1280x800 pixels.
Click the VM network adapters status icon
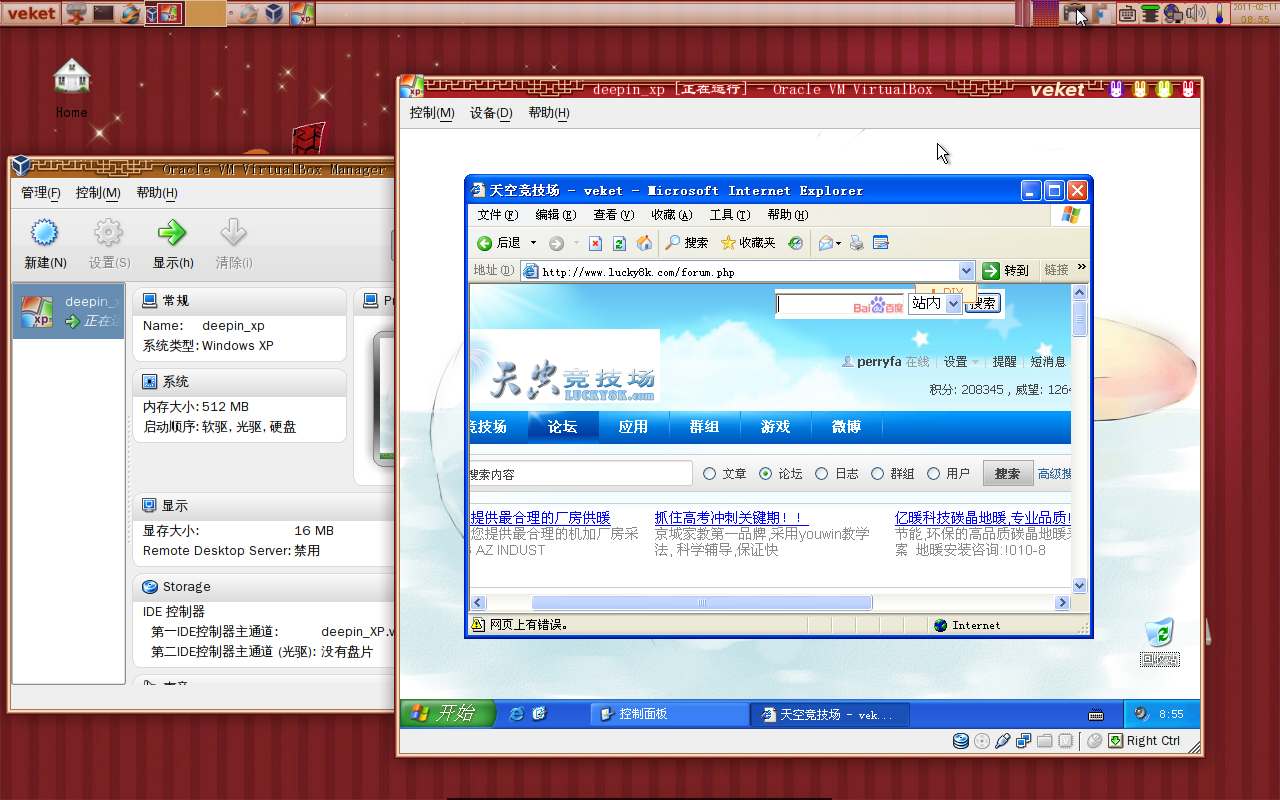(1024, 741)
